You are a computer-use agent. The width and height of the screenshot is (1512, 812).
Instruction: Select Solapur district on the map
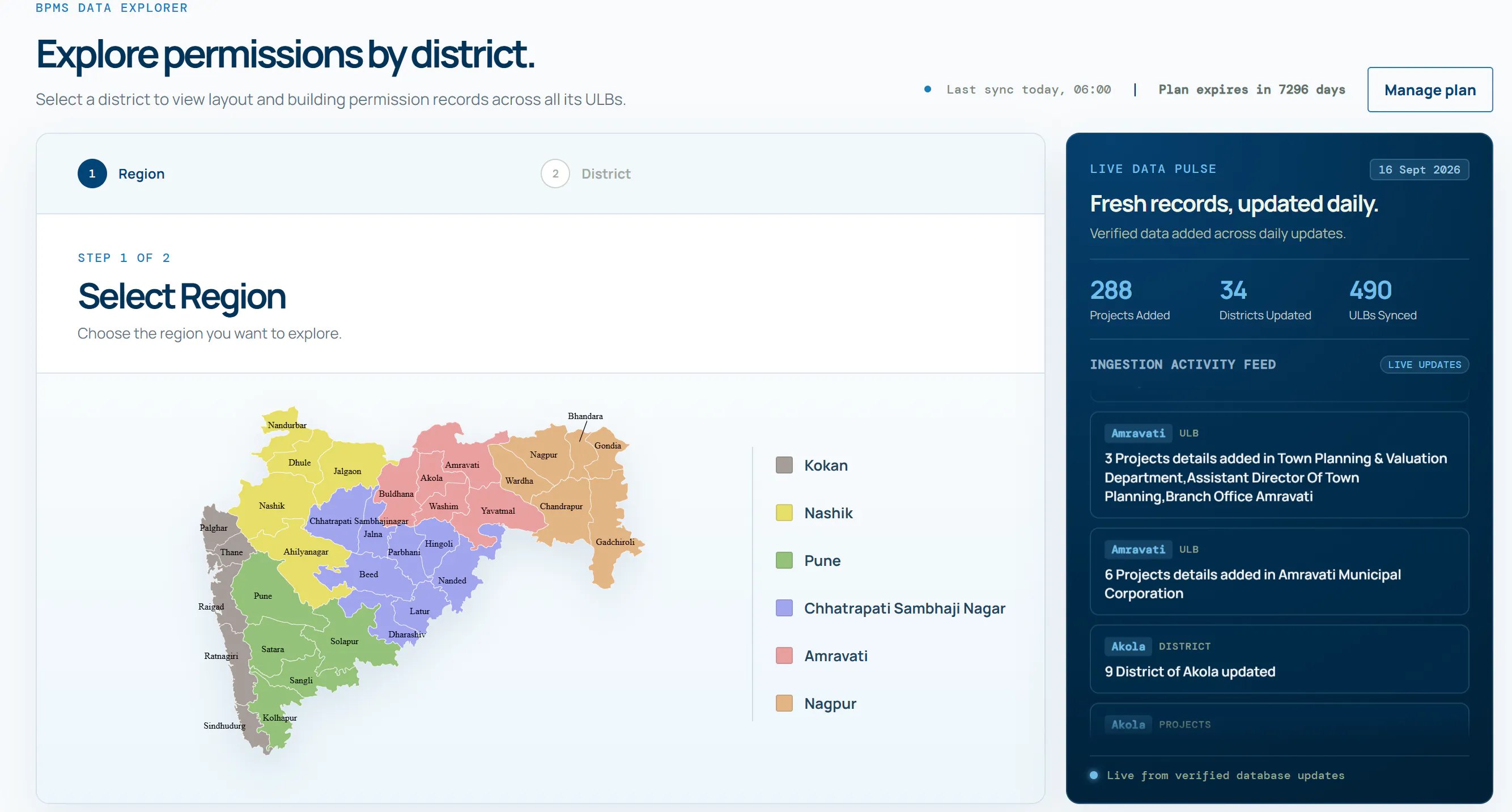345,641
